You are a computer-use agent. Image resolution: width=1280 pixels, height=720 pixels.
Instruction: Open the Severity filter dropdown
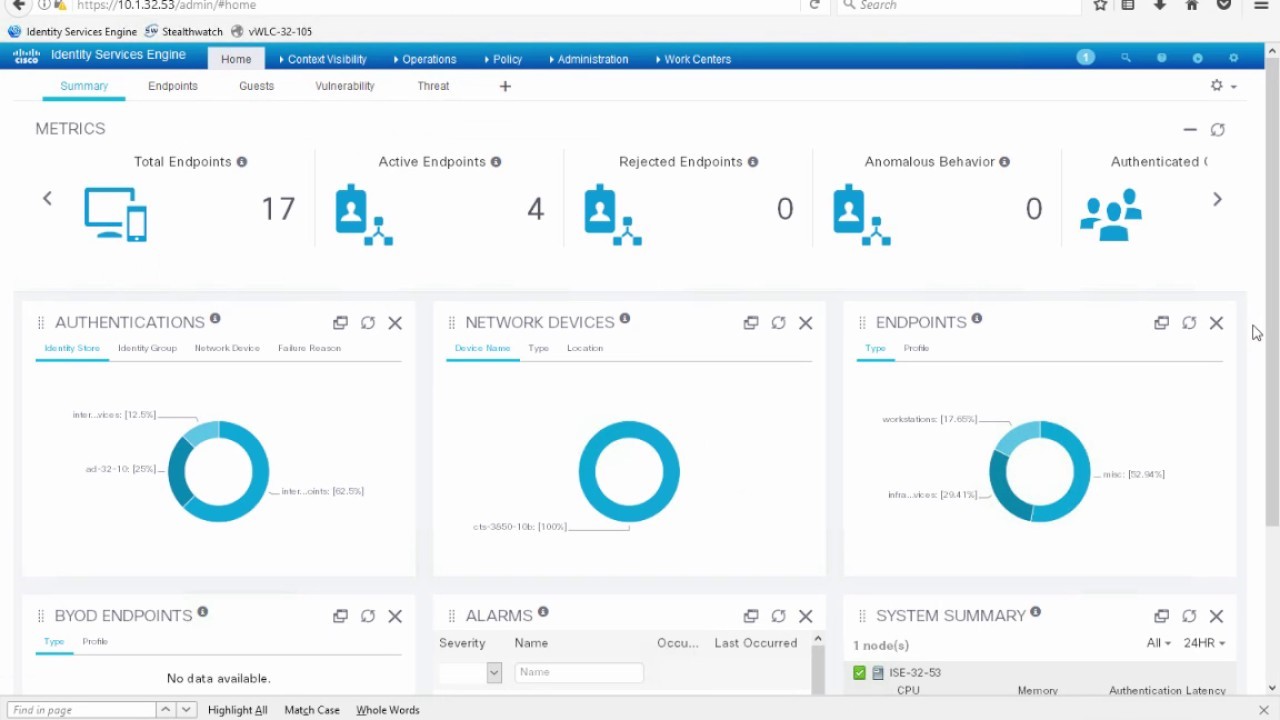494,673
